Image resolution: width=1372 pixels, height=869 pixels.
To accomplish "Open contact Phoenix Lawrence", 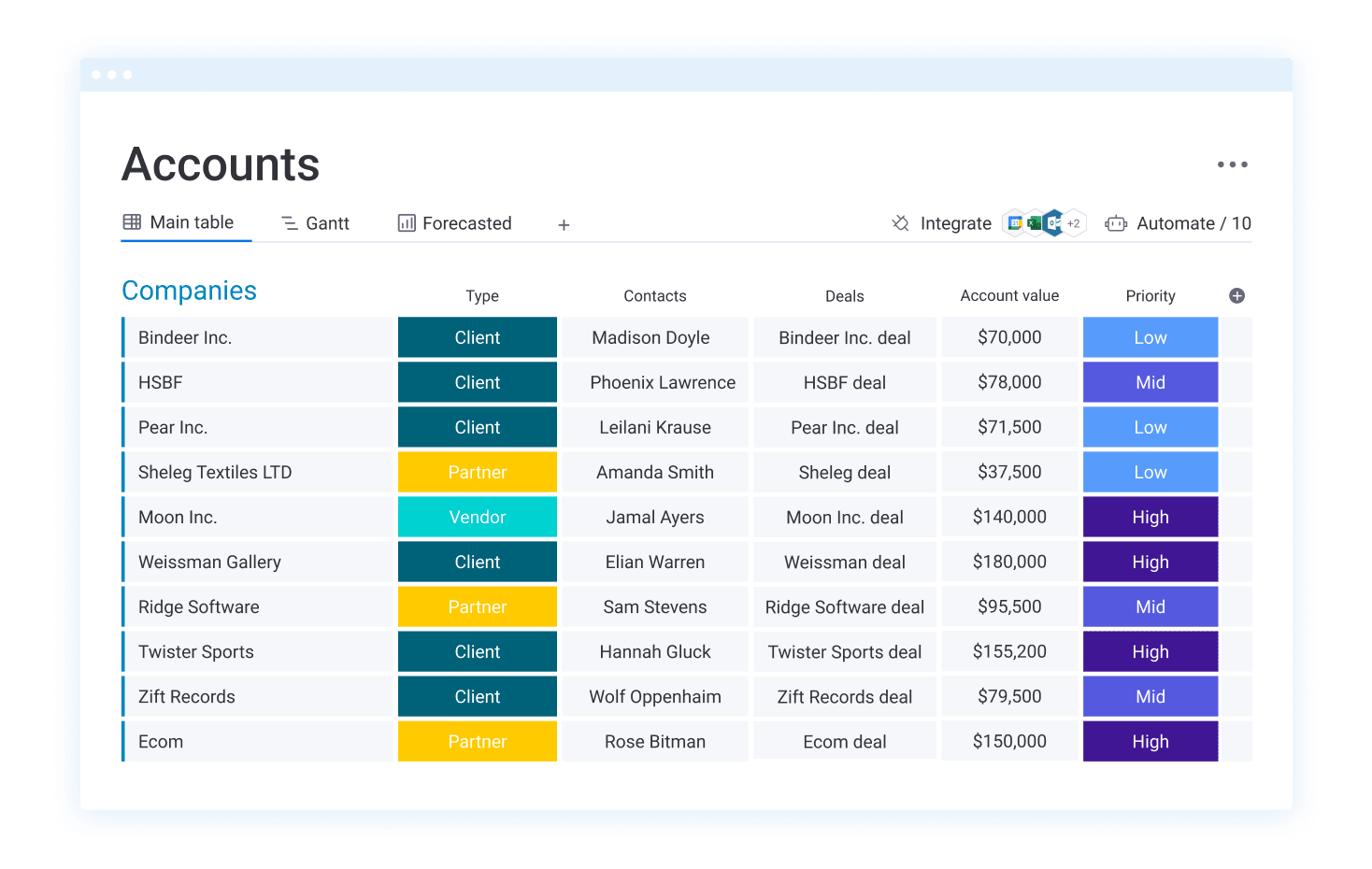I will tap(663, 383).
